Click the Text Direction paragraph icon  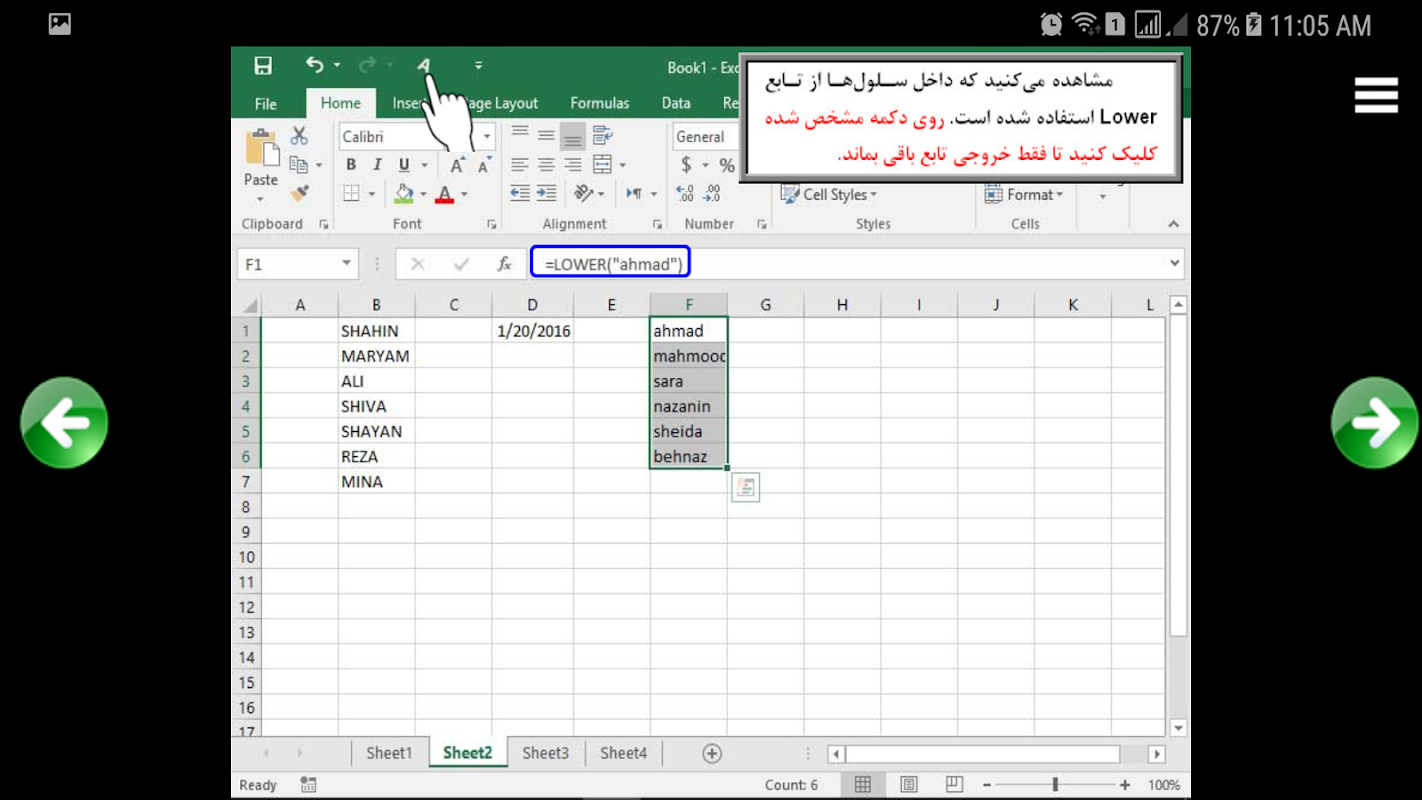click(634, 193)
